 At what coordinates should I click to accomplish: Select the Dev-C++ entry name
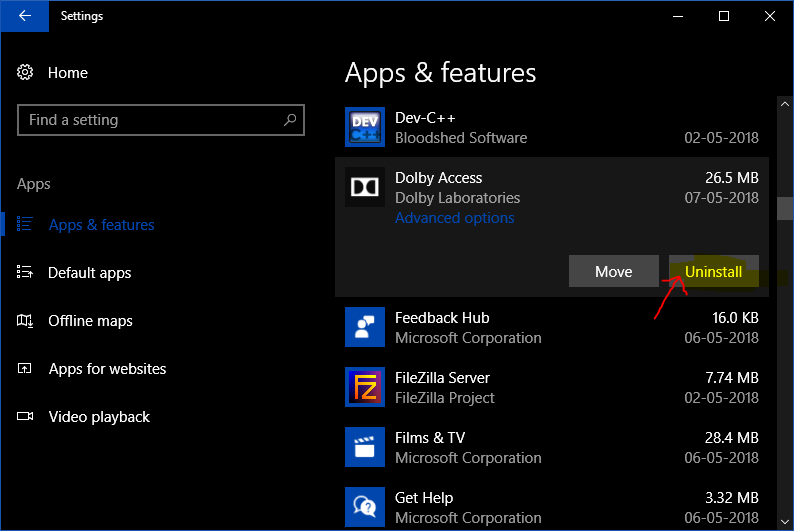[x=425, y=118]
